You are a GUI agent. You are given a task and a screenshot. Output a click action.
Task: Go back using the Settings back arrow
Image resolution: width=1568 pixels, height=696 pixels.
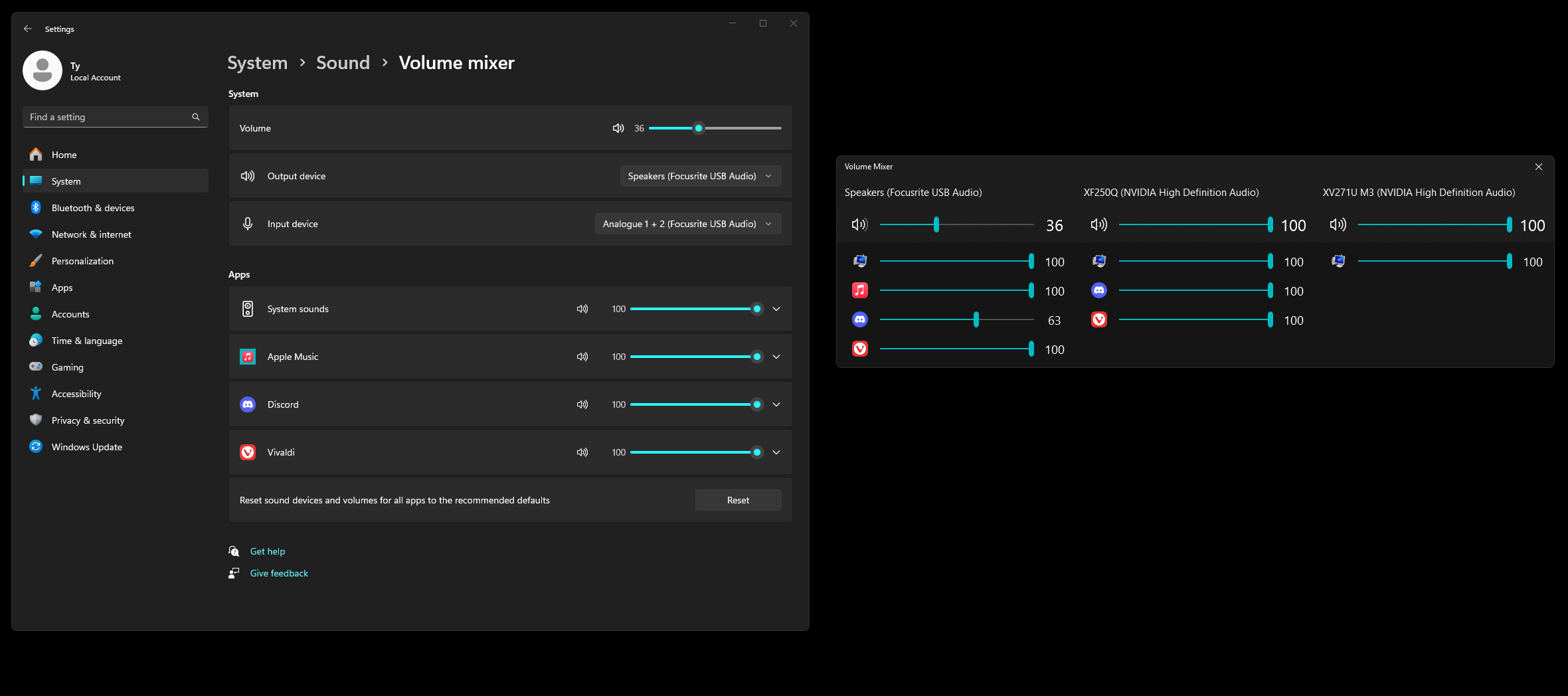(28, 29)
